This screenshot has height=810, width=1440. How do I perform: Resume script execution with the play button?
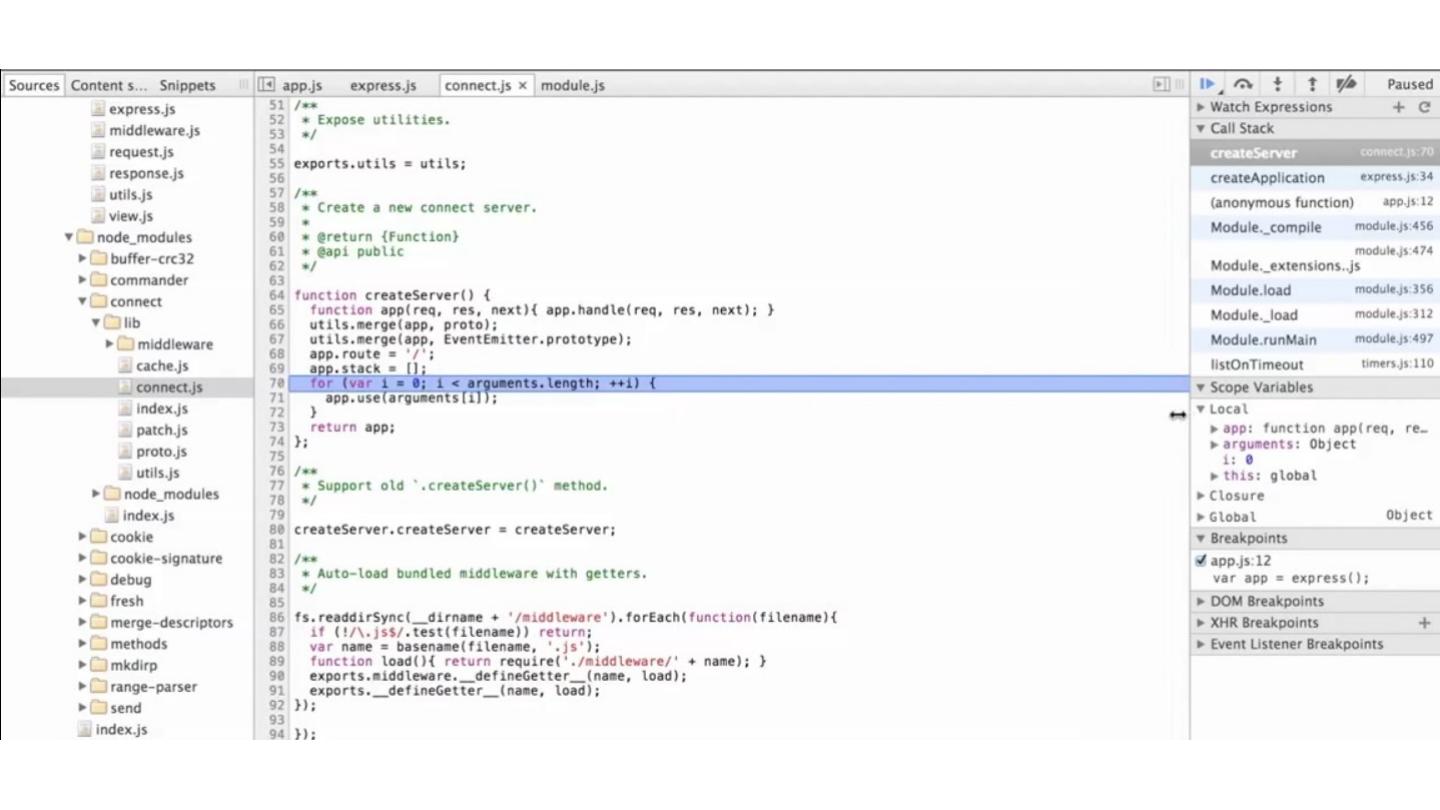pos(1208,85)
